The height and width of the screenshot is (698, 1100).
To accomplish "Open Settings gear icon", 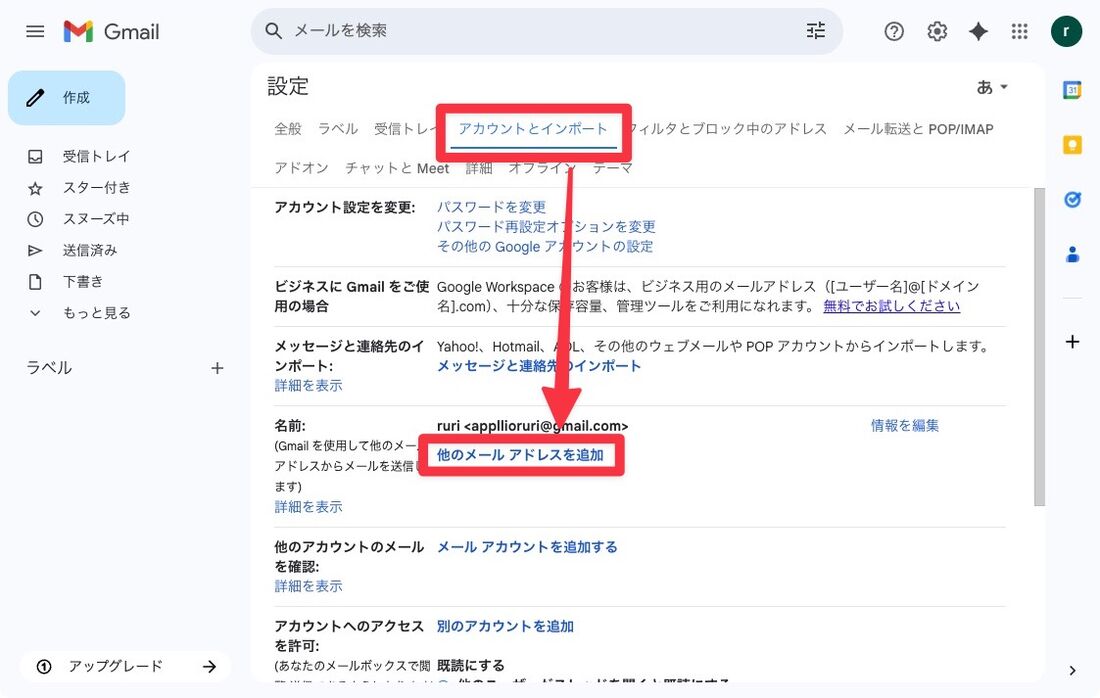I will click(x=937, y=32).
